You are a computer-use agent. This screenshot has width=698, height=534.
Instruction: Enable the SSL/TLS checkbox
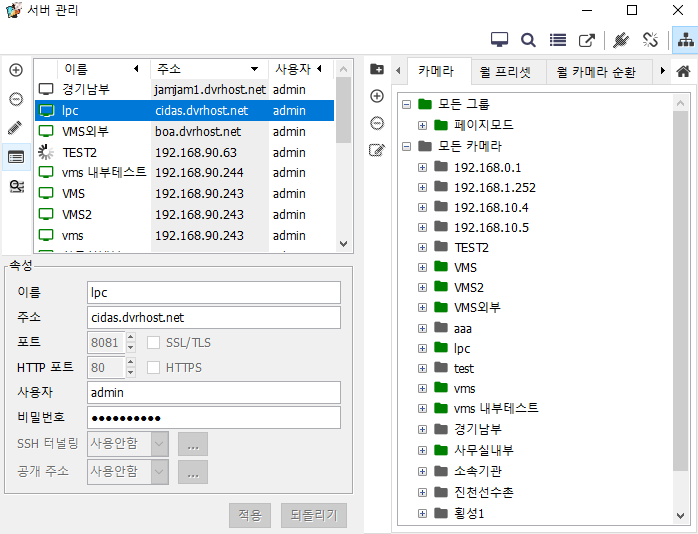point(154,342)
